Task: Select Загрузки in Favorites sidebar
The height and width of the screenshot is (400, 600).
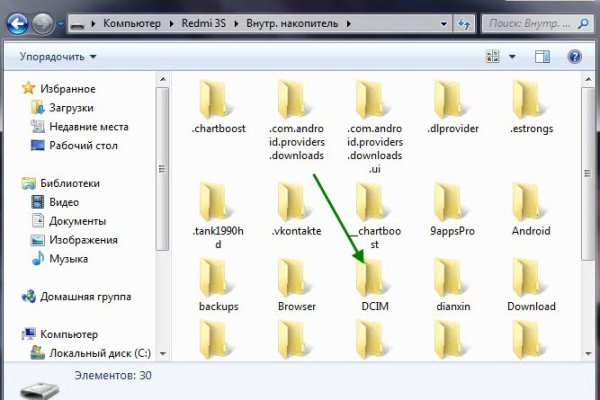Action: (x=71, y=108)
